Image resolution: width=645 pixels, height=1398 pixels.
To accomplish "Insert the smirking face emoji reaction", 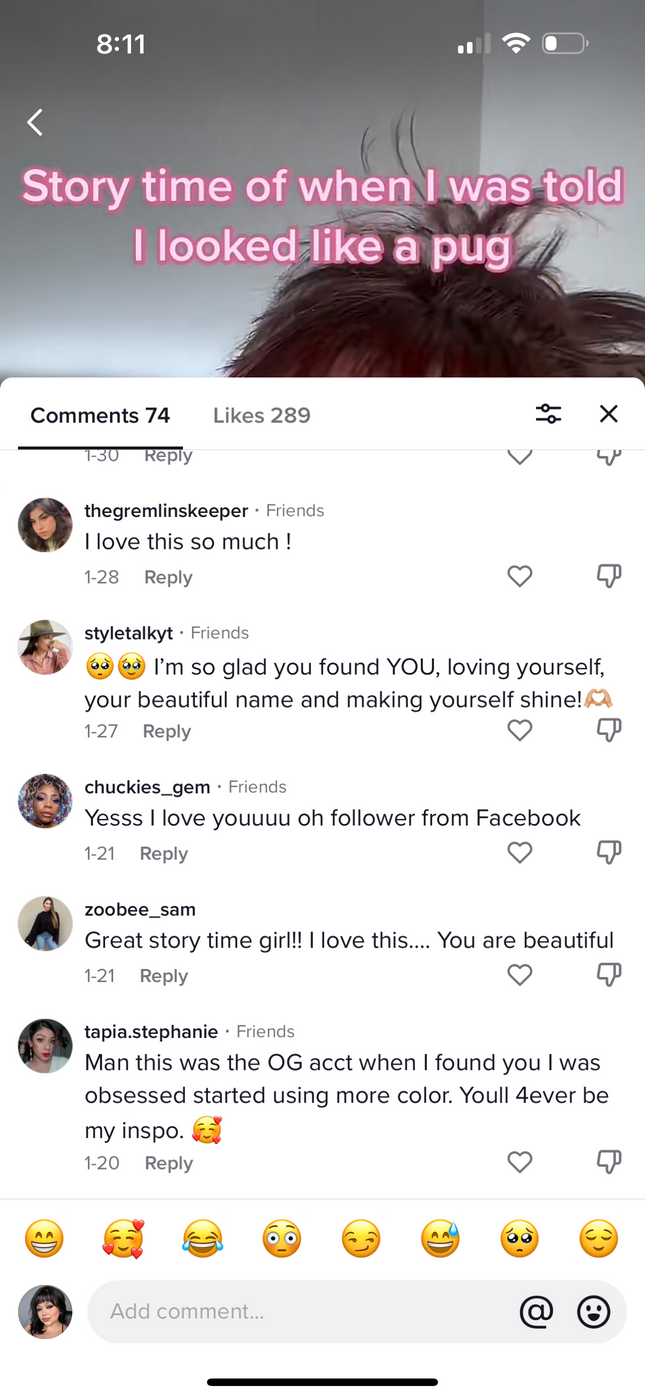I will point(360,1240).
